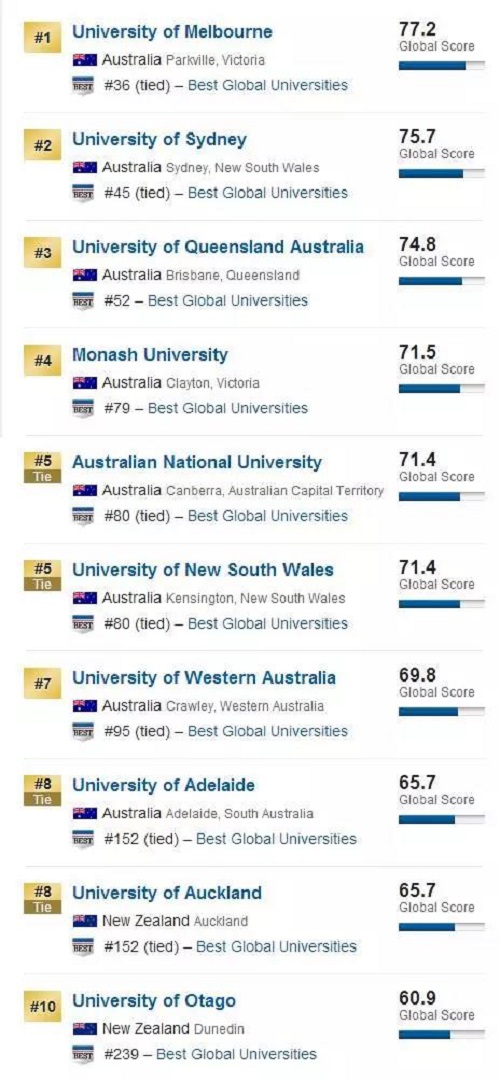Open University of Queensland Australia page
Image resolution: width=500 pixels, height=1081 pixels.
(x=218, y=247)
